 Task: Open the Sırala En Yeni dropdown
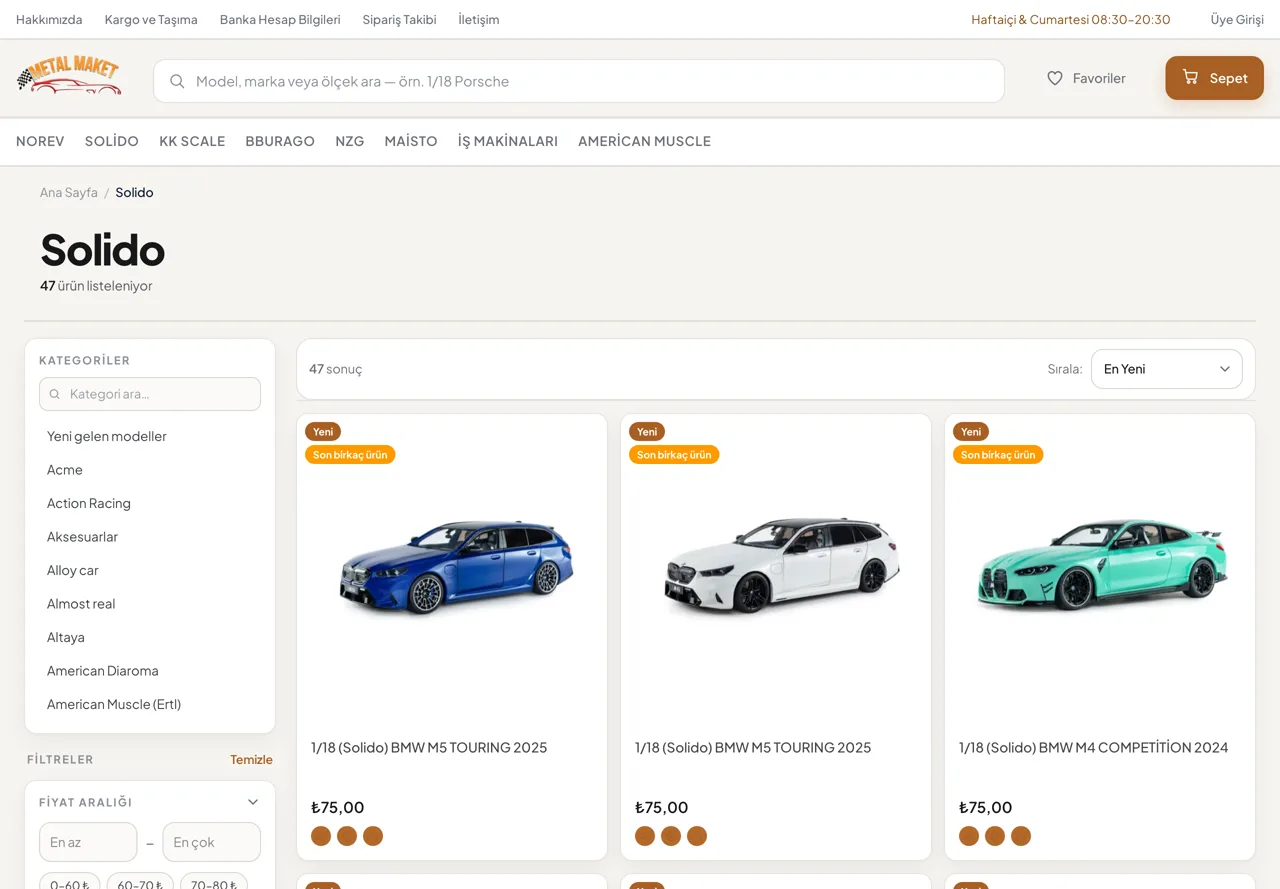pos(1166,369)
